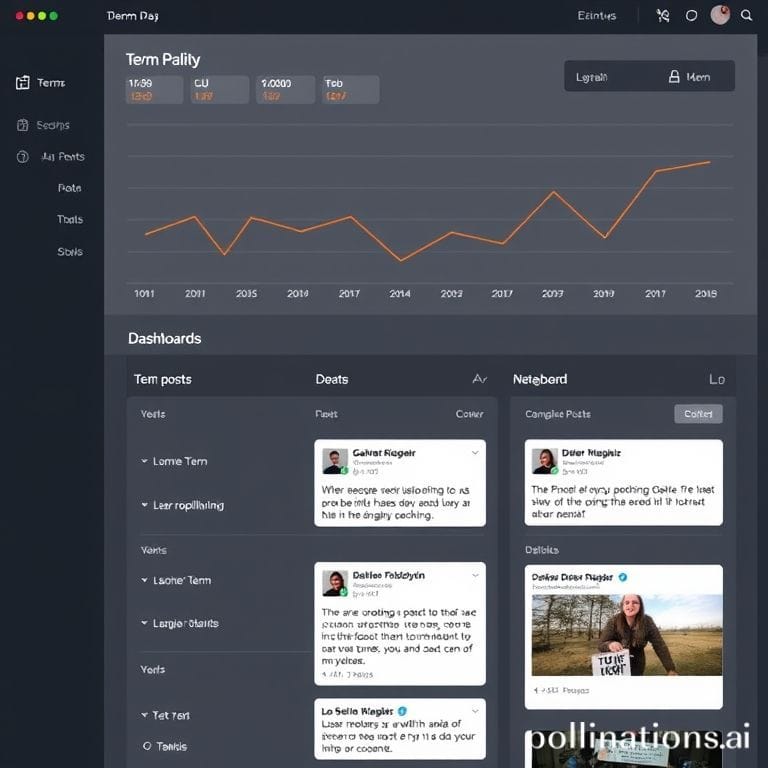Click the Colter button

point(698,414)
